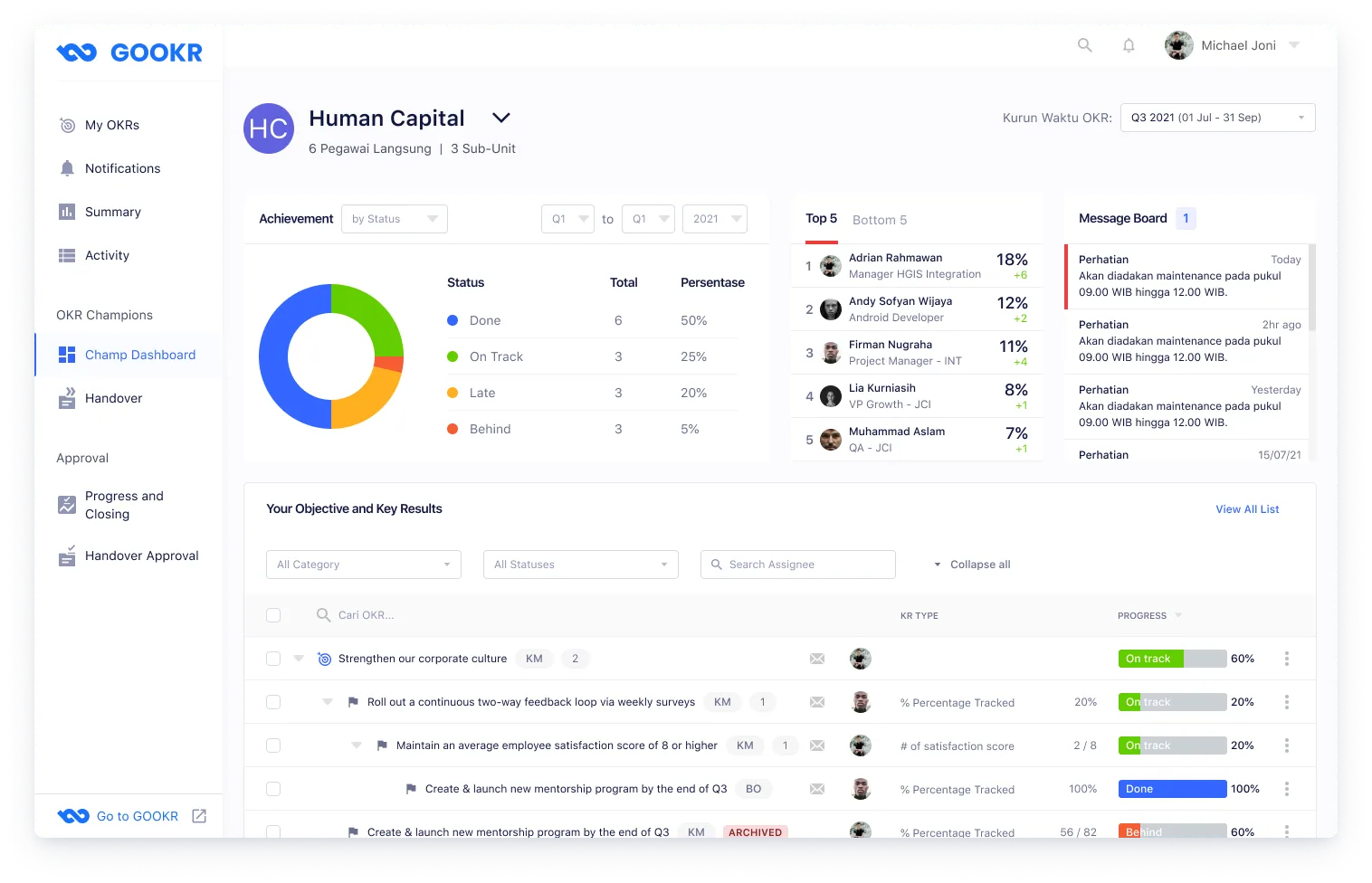Open Handover Approval
Screen dimensions: 1372x883
pos(141,555)
